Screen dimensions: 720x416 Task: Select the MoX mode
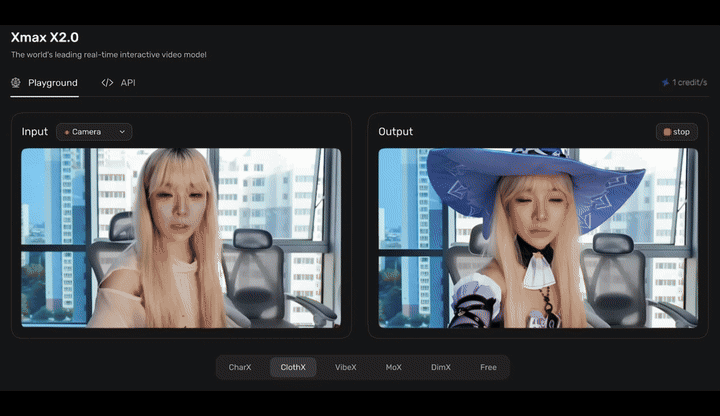394,367
